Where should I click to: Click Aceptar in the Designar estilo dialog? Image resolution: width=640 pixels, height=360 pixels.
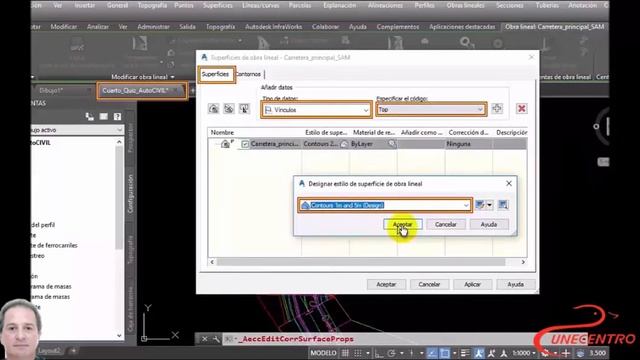402,224
